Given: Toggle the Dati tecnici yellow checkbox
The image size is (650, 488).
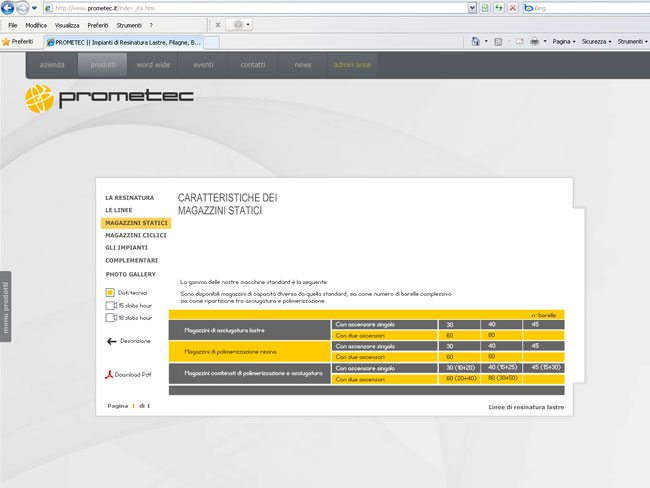Looking at the screenshot, I should 110,293.
